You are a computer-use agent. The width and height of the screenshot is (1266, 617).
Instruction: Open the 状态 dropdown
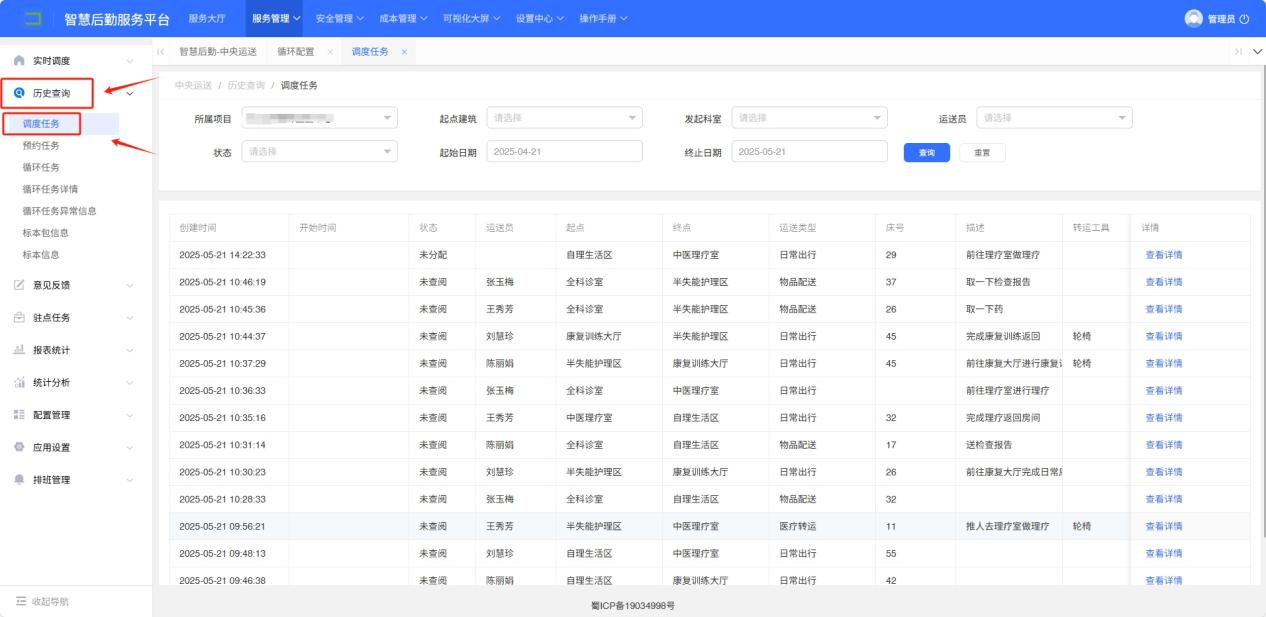click(319, 151)
